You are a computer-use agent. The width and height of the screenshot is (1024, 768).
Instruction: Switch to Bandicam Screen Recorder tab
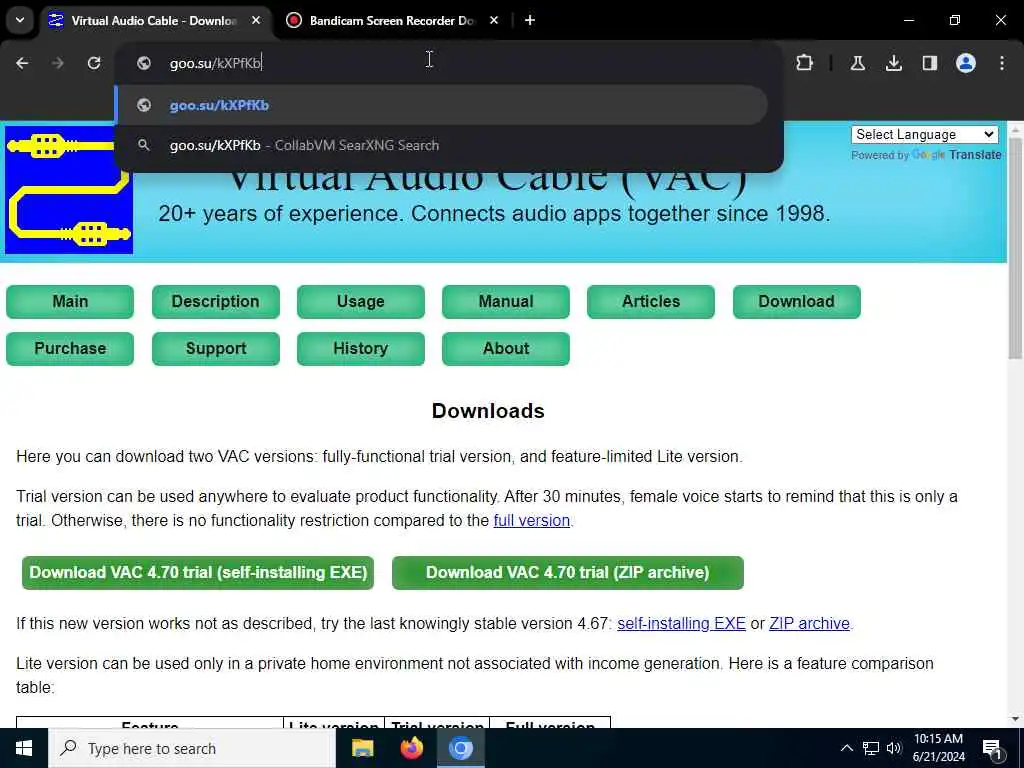click(392, 21)
